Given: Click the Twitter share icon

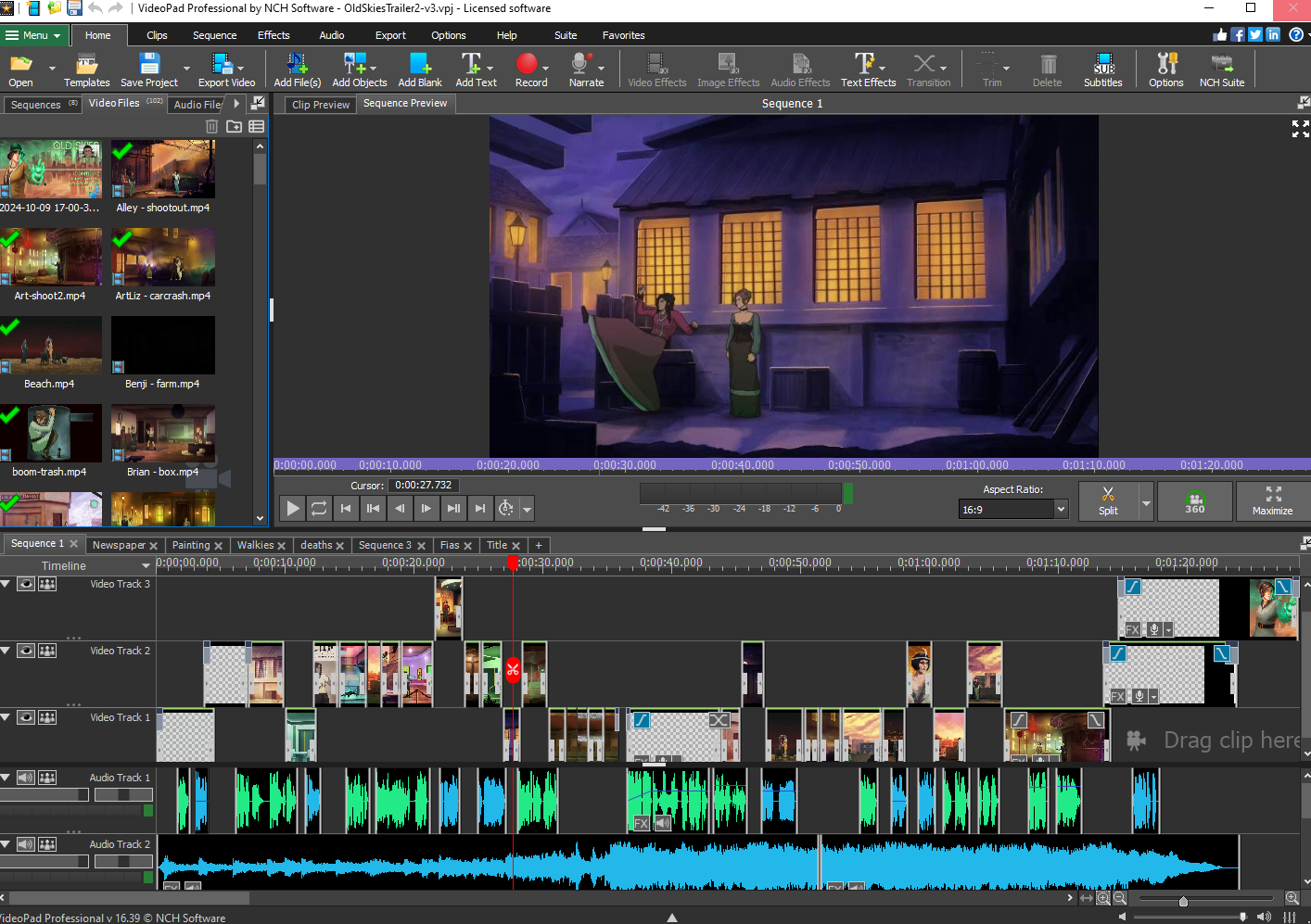Looking at the screenshot, I should (1255, 34).
